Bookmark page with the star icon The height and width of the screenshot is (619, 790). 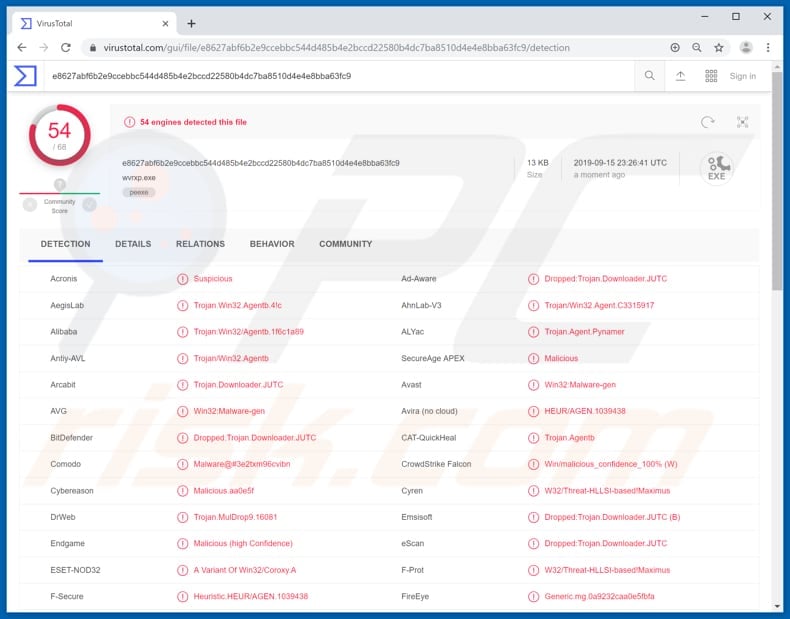coord(719,47)
